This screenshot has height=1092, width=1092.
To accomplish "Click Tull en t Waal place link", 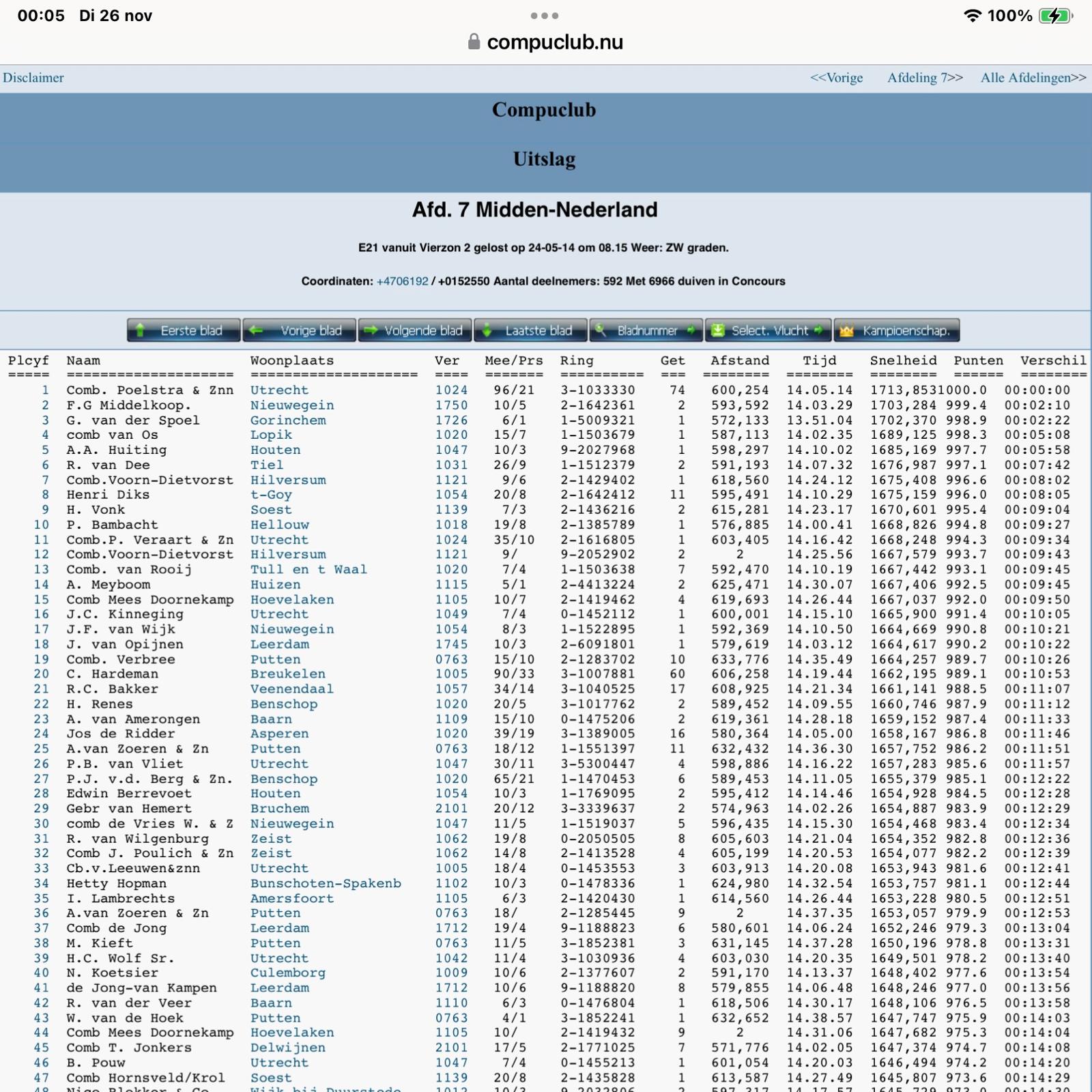I will [308, 569].
